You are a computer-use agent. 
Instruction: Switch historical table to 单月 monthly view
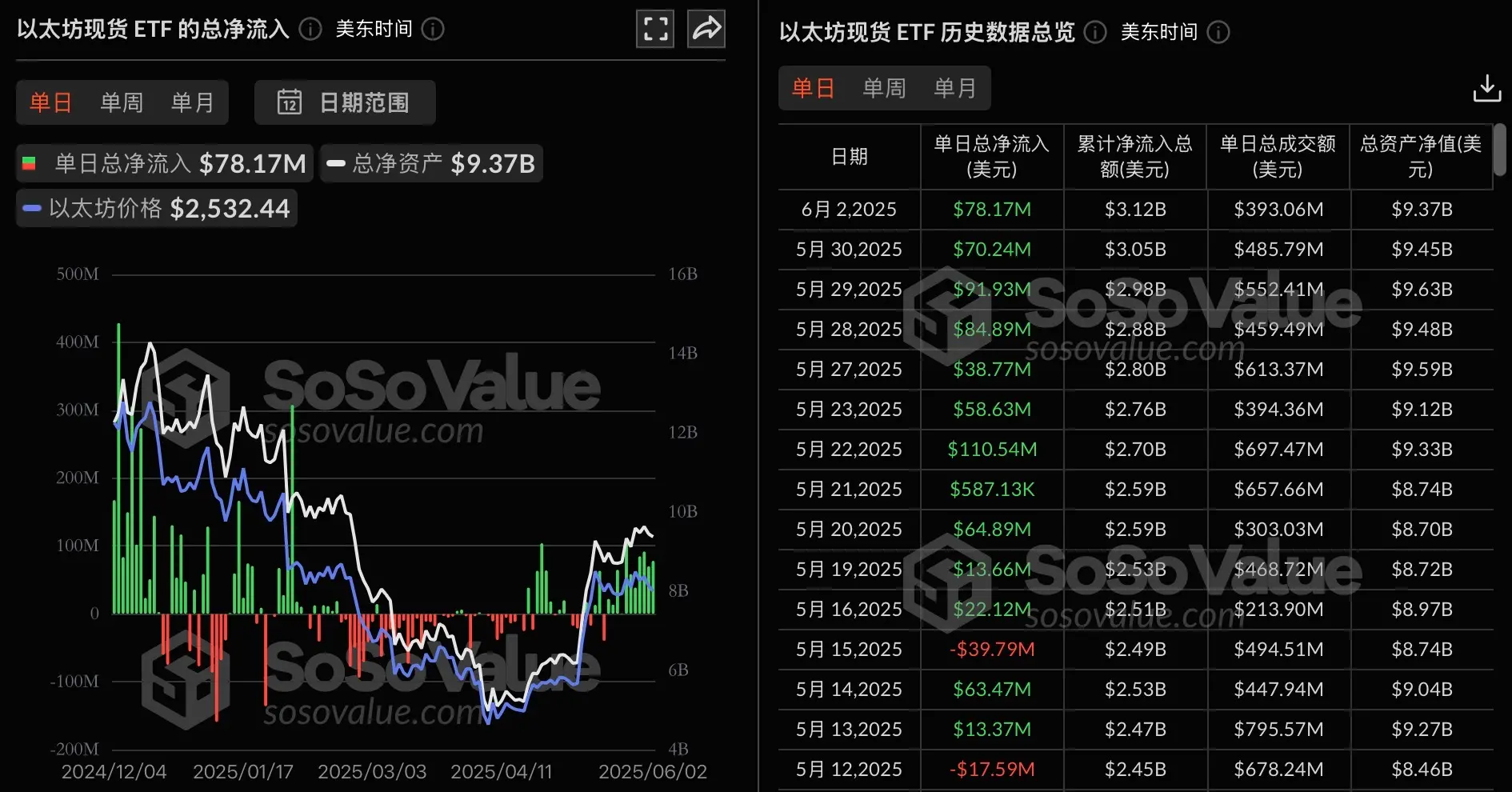point(955,88)
